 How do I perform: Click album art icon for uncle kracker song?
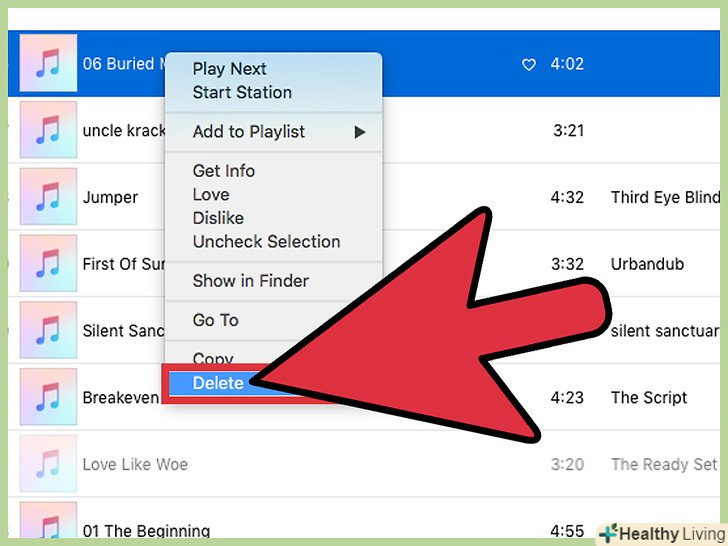click(48, 130)
